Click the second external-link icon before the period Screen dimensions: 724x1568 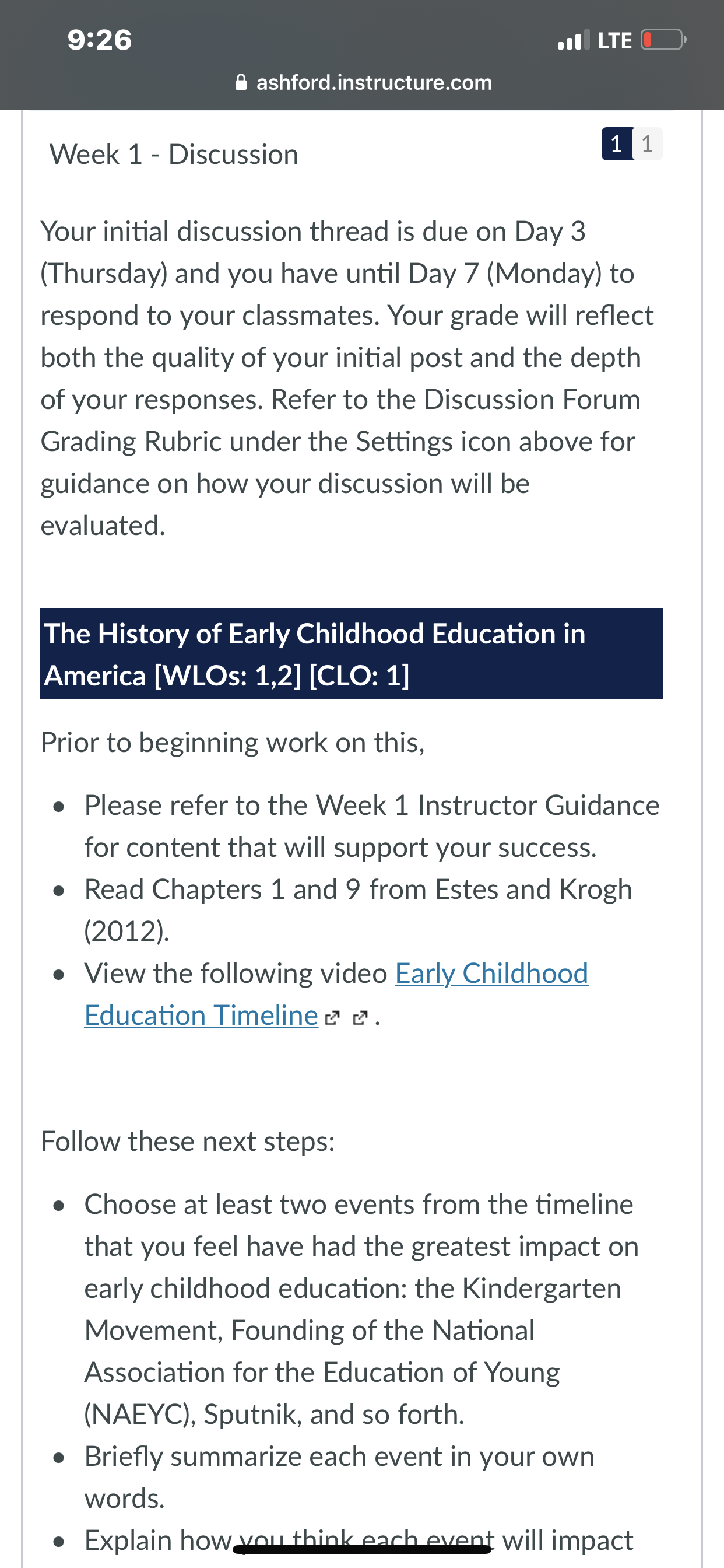[360, 1018]
